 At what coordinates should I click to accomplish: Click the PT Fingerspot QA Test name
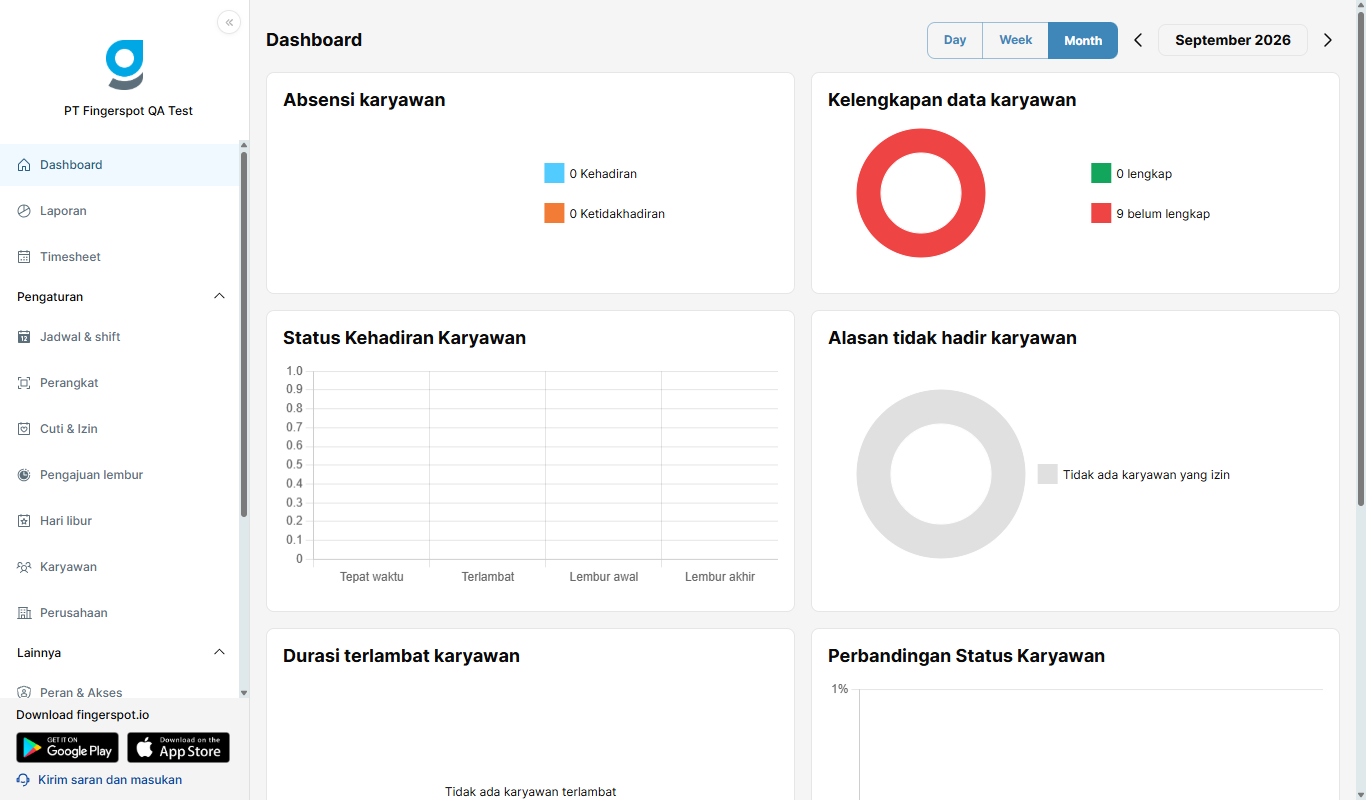(x=128, y=111)
